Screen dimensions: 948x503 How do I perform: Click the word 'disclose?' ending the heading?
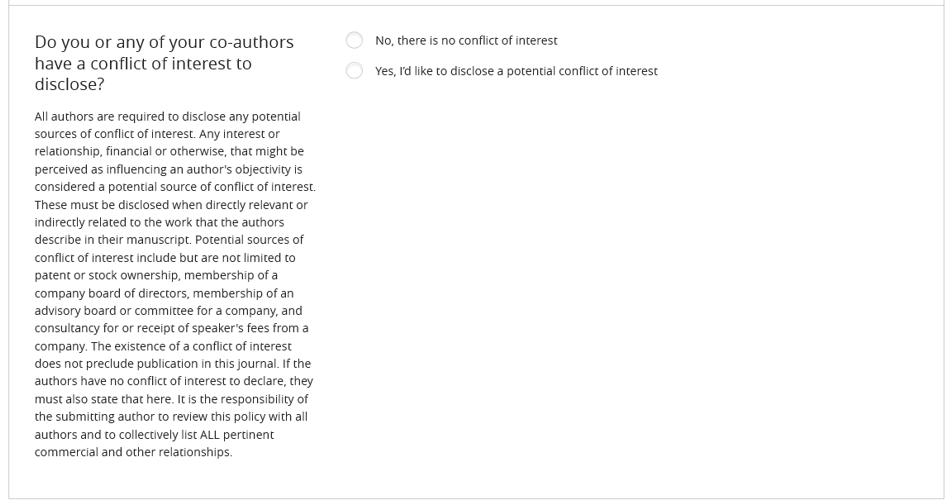[70, 84]
